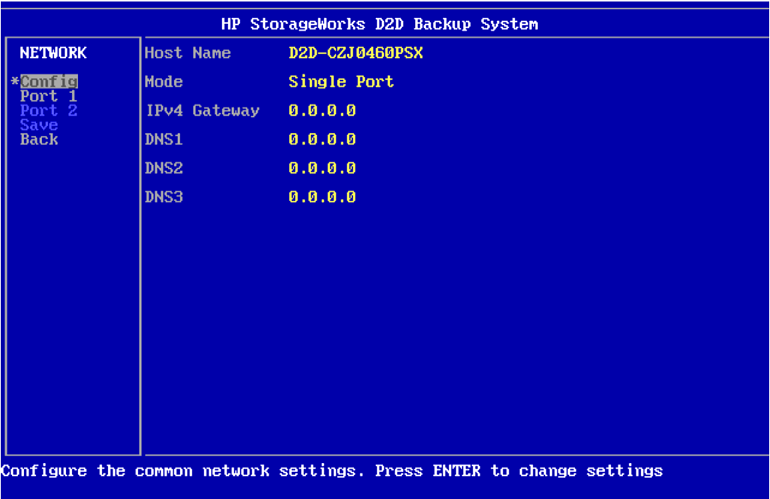Click the NETWORK menu heading

[53, 53]
